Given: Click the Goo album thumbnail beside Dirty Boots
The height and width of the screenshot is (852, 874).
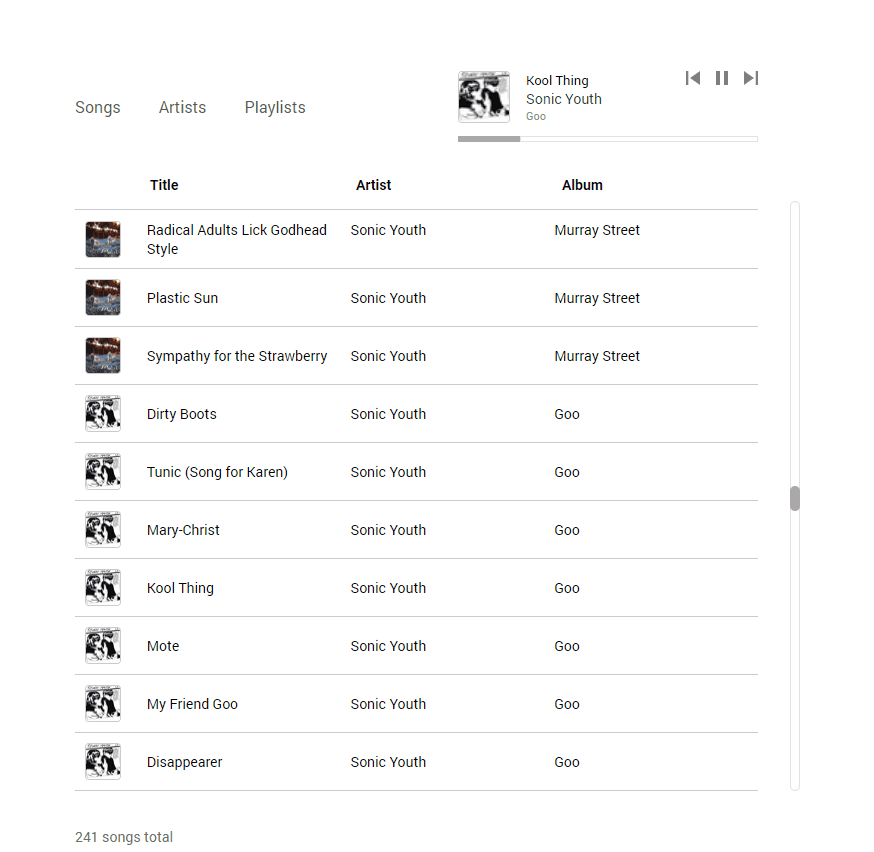Looking at the screenshot, I should (103, 413).
